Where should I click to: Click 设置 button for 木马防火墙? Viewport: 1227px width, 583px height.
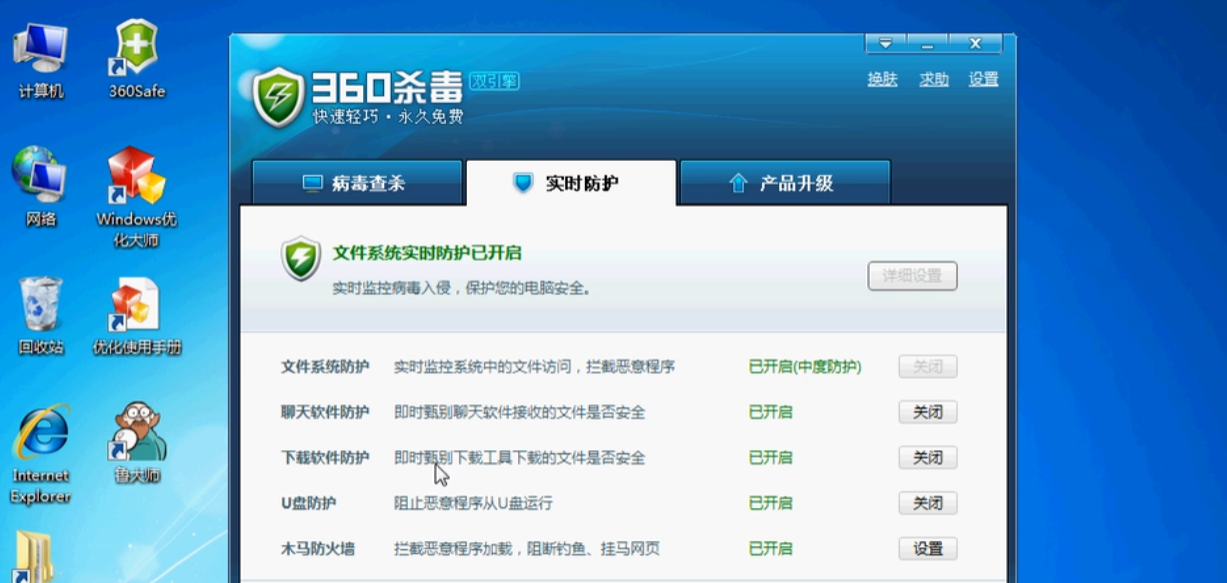click(x=928, y=549)
